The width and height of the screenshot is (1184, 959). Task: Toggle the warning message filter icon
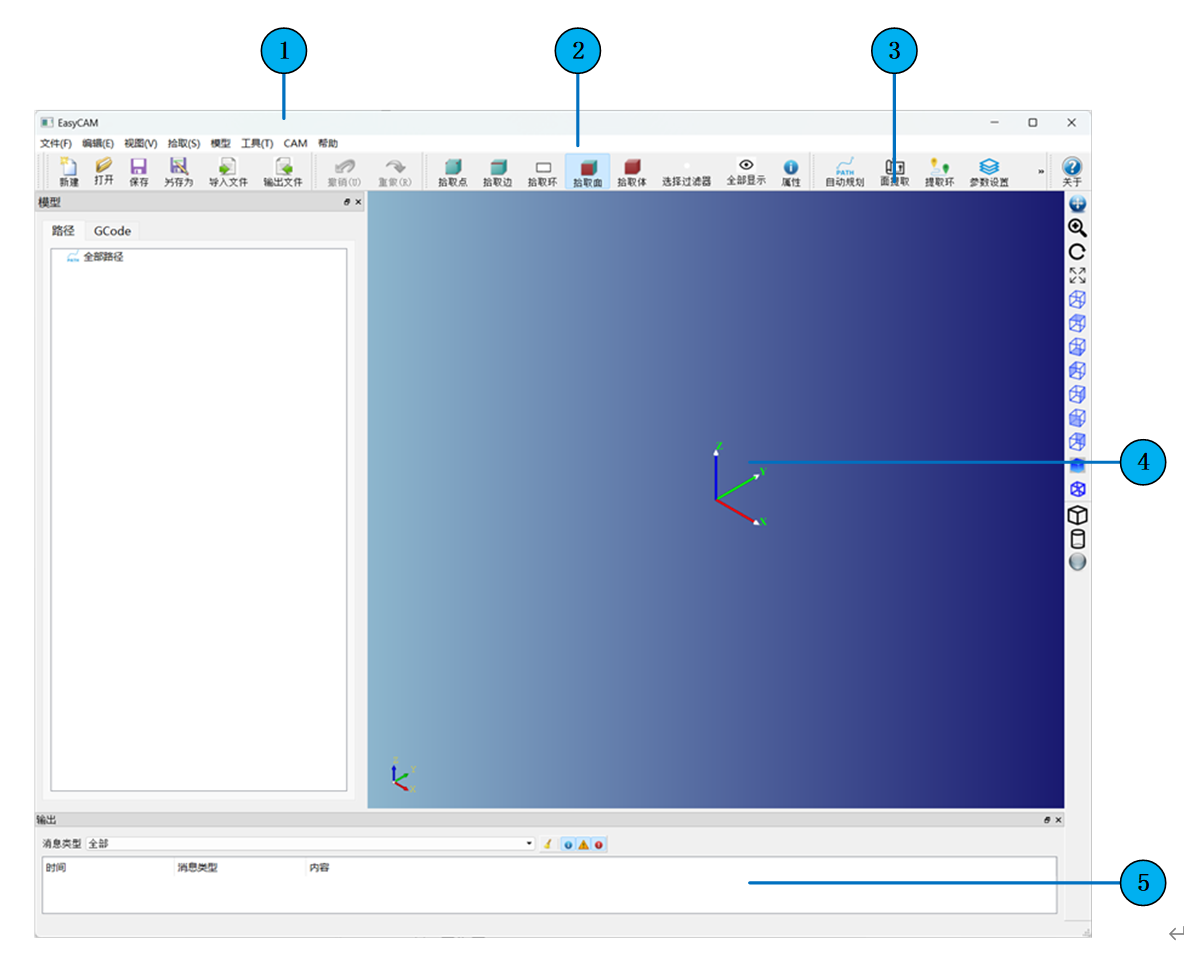(x=583, y=845)
